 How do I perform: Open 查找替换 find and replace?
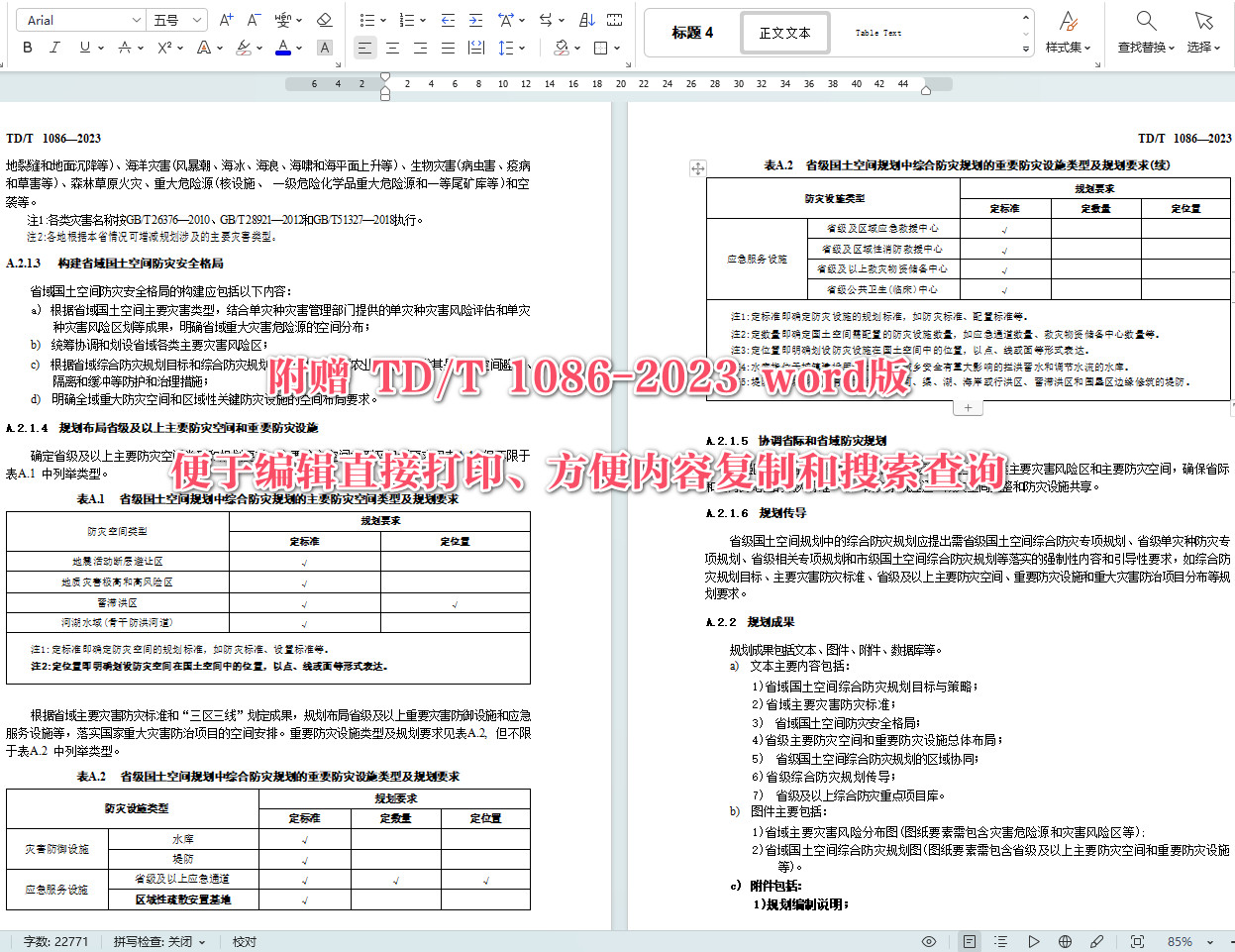(x=1144, y=32)
